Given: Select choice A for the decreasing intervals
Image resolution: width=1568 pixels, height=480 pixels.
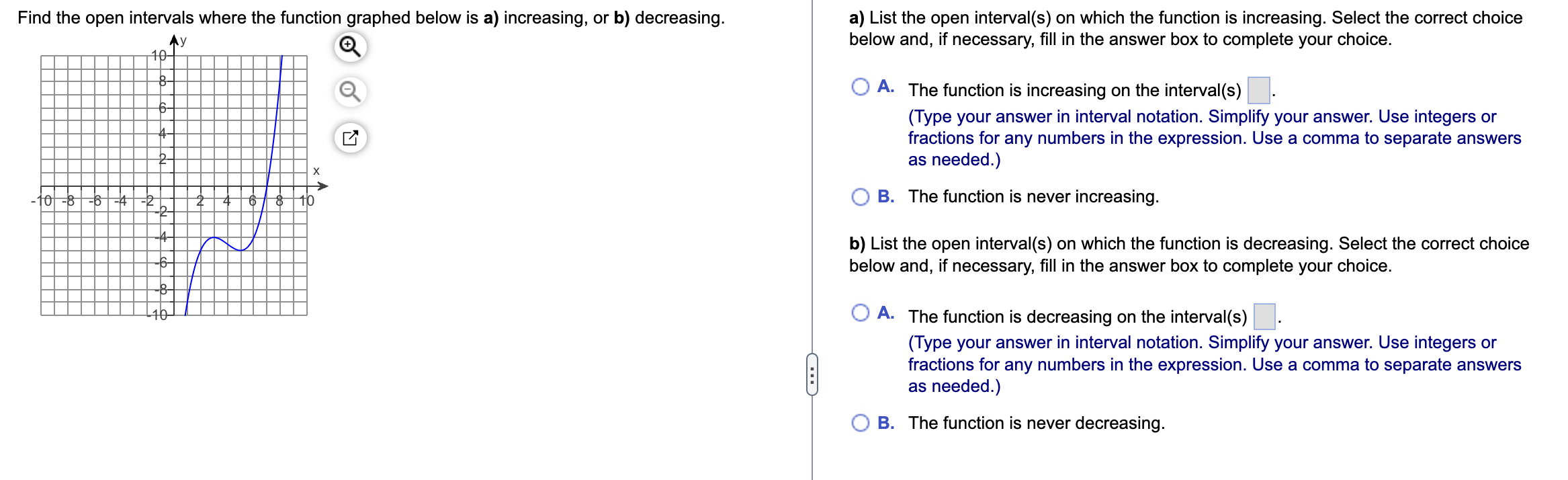Looking at the screenshot, I should [x=861, y=312].
